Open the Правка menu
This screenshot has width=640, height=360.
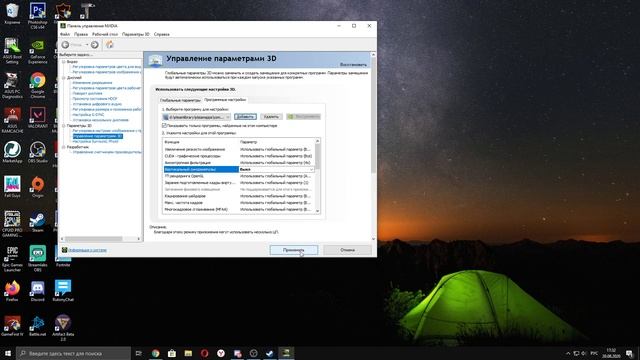(81, 34)
